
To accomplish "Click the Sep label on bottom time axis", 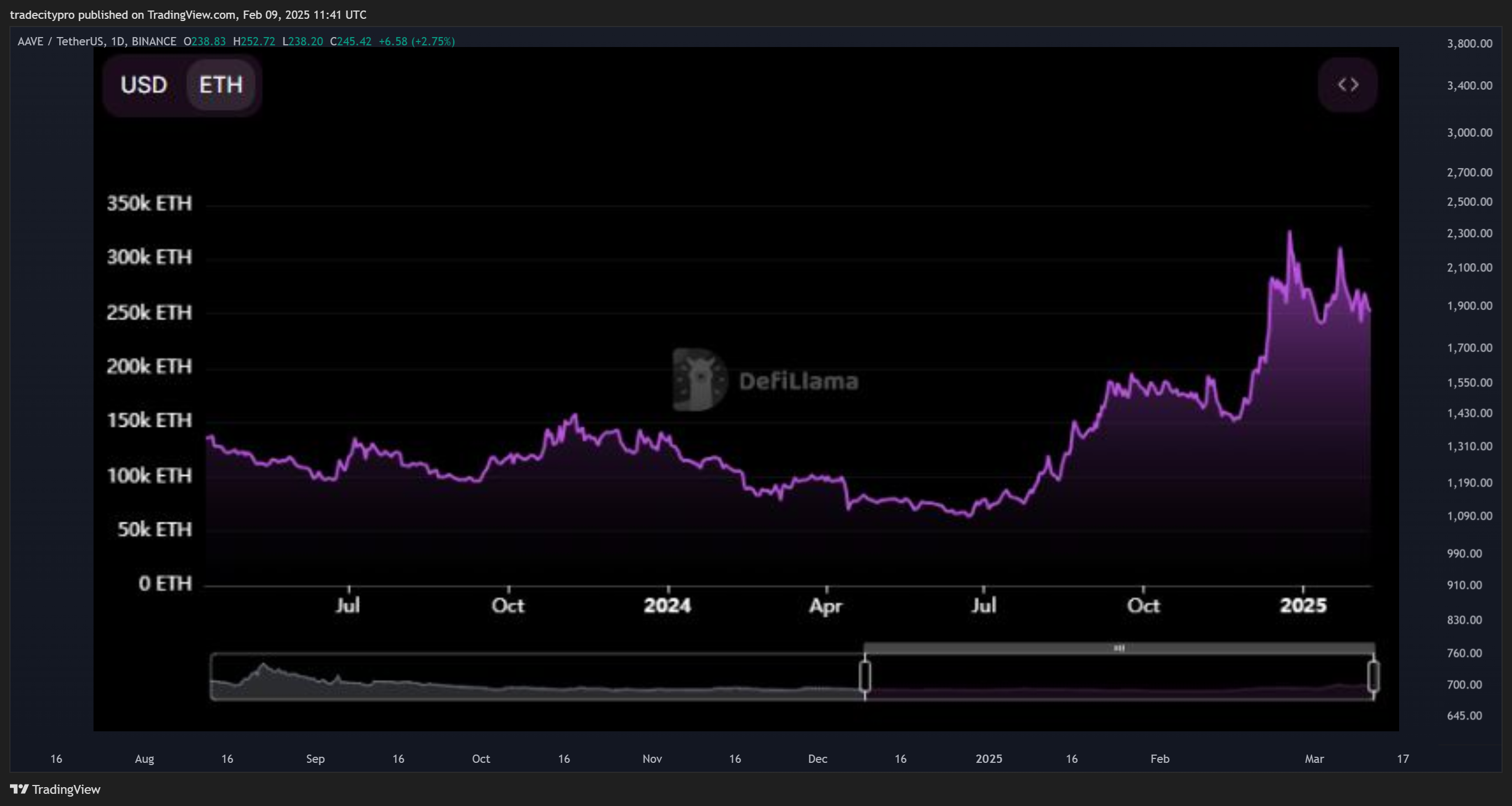I will click(x=315, y=759).
